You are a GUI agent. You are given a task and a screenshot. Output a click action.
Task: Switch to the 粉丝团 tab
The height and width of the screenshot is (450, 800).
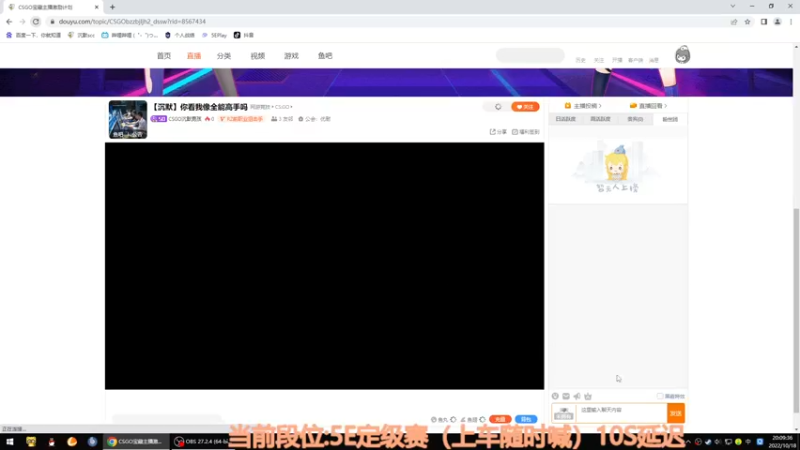(670, 119)
